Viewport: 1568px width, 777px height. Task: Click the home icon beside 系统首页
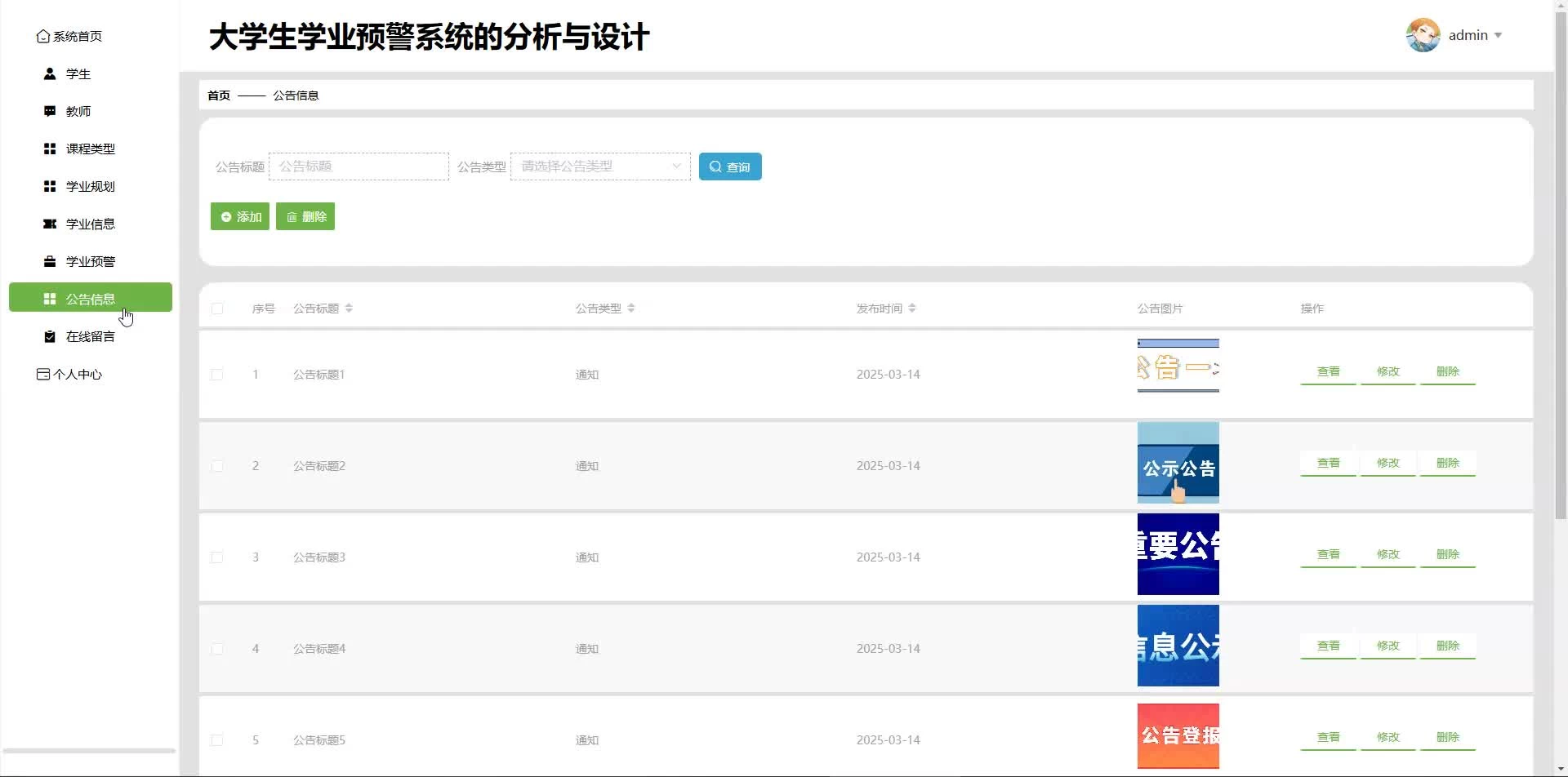click(43, 37)
